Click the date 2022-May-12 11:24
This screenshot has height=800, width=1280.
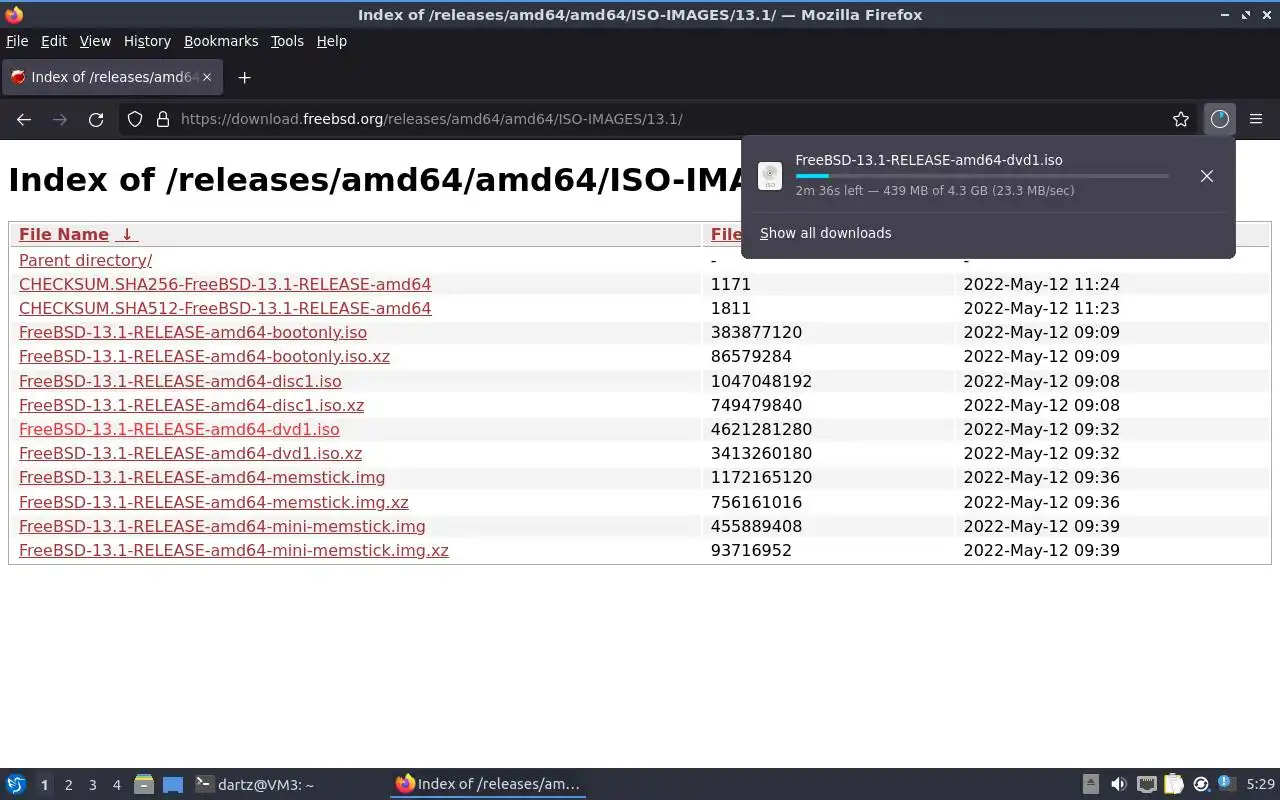click(x=1041, y=284)
